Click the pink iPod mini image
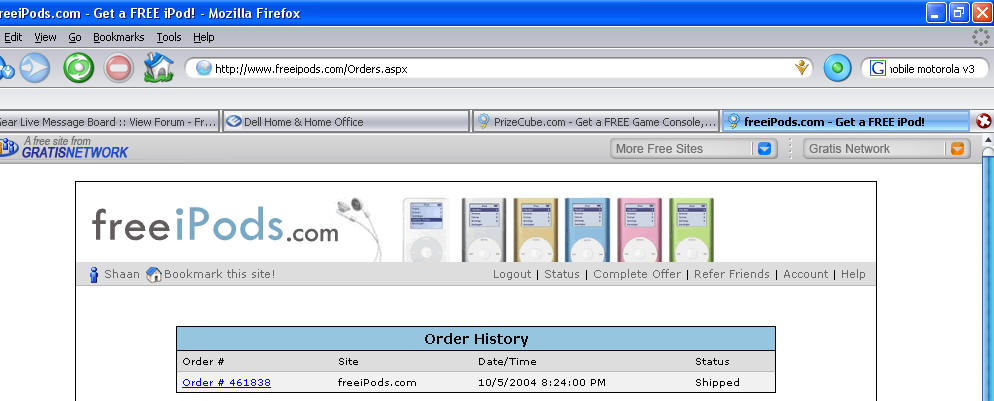Screen dimensions: 994x401 pyautogui.click(x=639, y=229)
